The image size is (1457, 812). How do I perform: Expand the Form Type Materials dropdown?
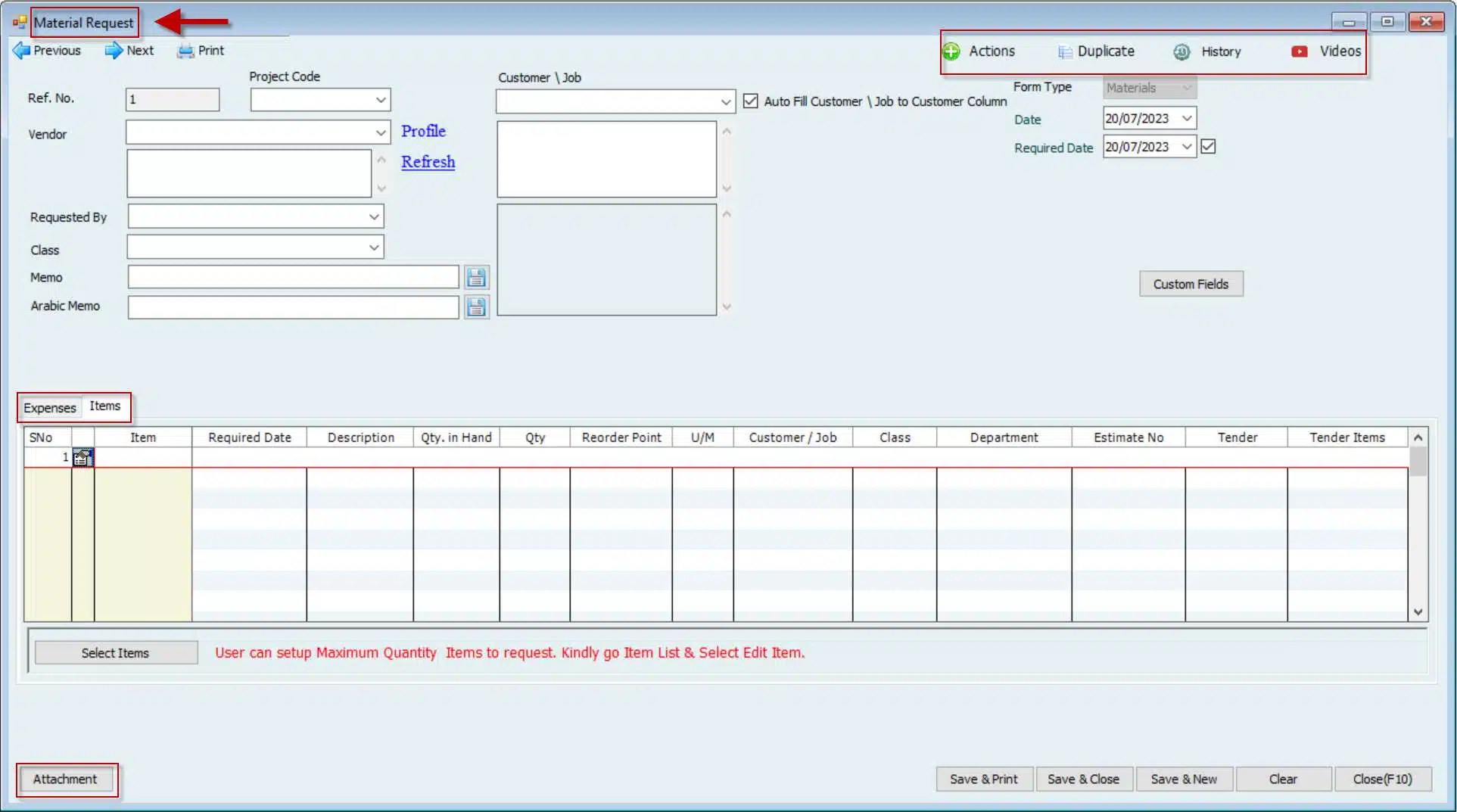click(1187, 88)
